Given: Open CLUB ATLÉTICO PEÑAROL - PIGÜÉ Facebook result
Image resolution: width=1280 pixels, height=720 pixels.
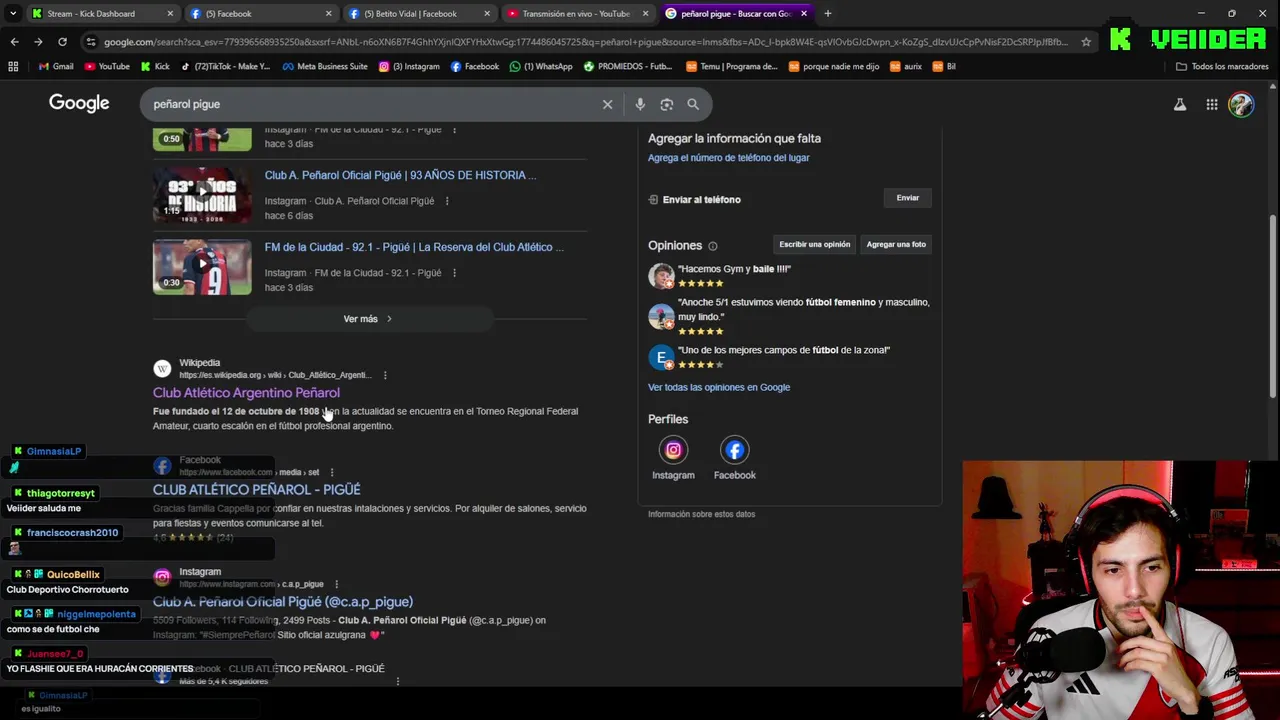Looking at the screenshot, I should coord(257,490).
